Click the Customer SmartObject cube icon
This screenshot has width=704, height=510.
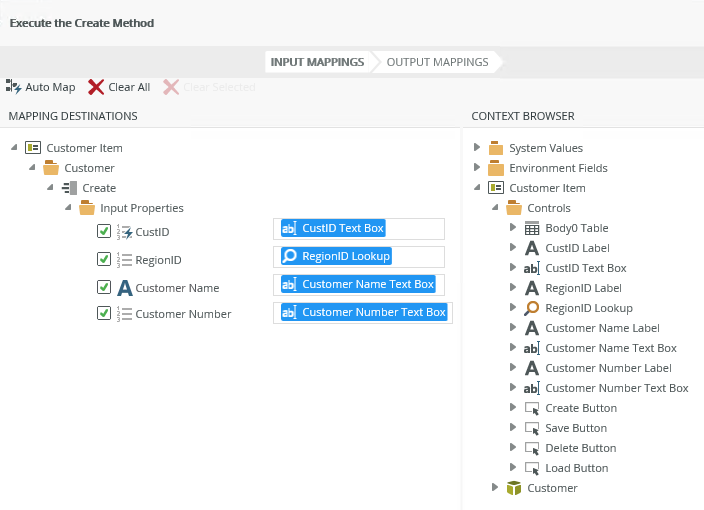pos(514,488)
